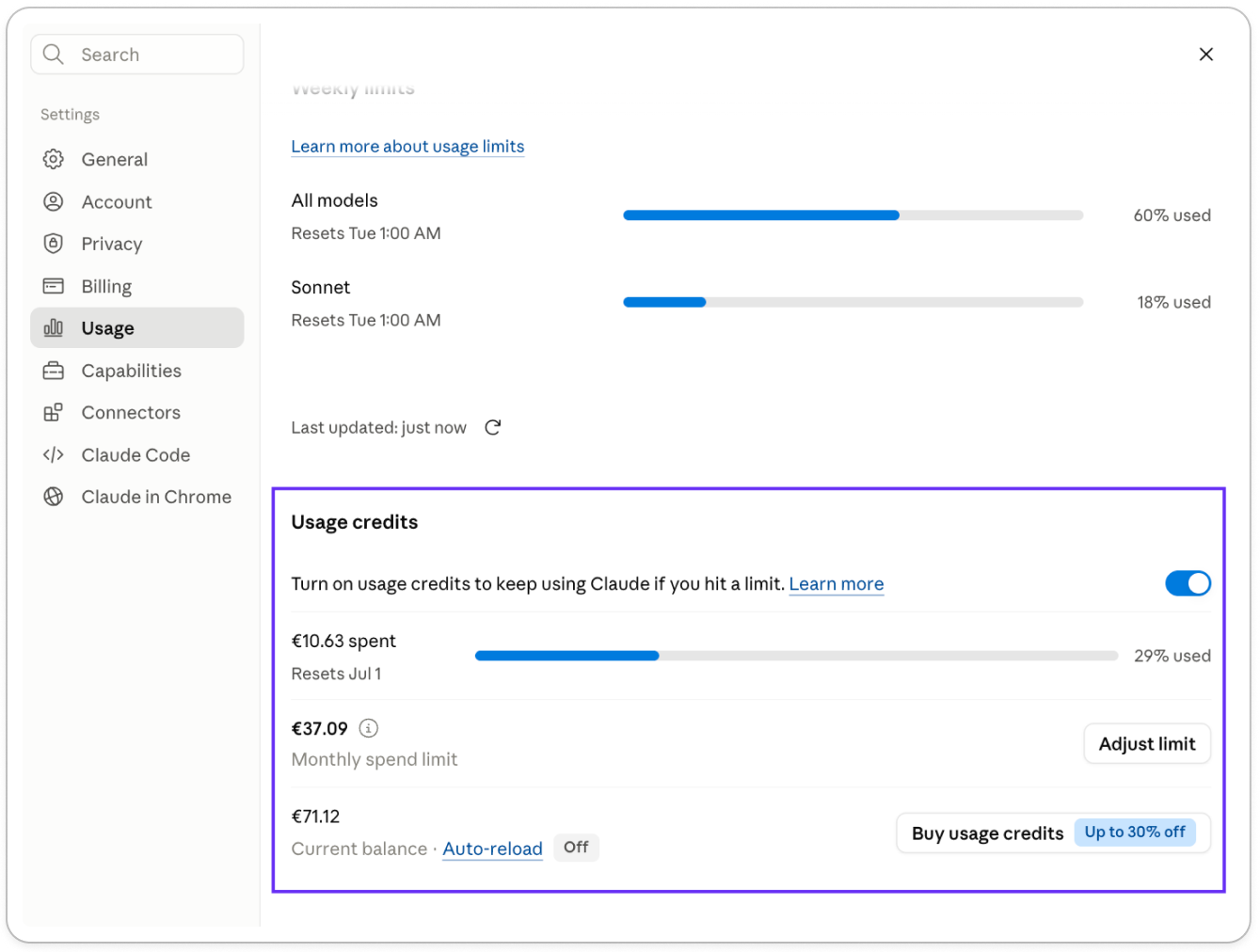
Task: Refresh usage with the reload icon
Action: tap(493, 427)
